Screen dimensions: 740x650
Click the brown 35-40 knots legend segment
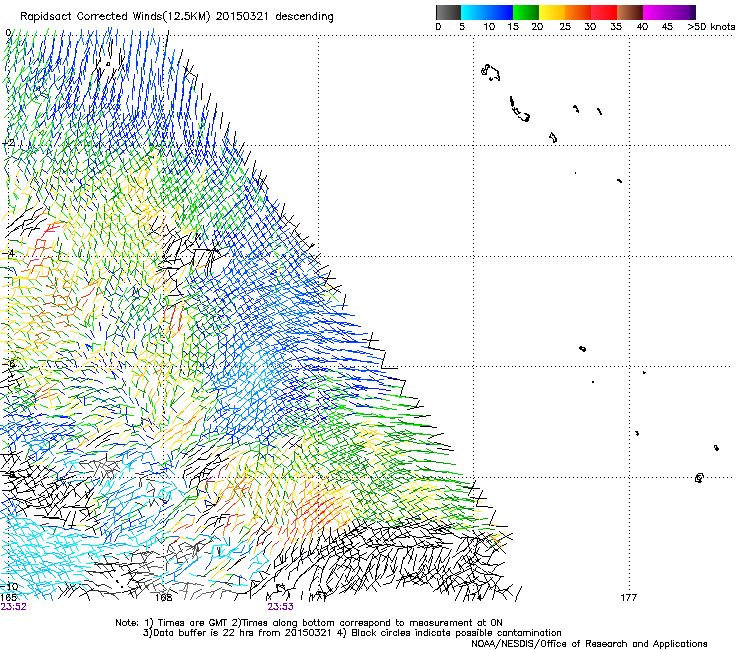click(630, 12)
